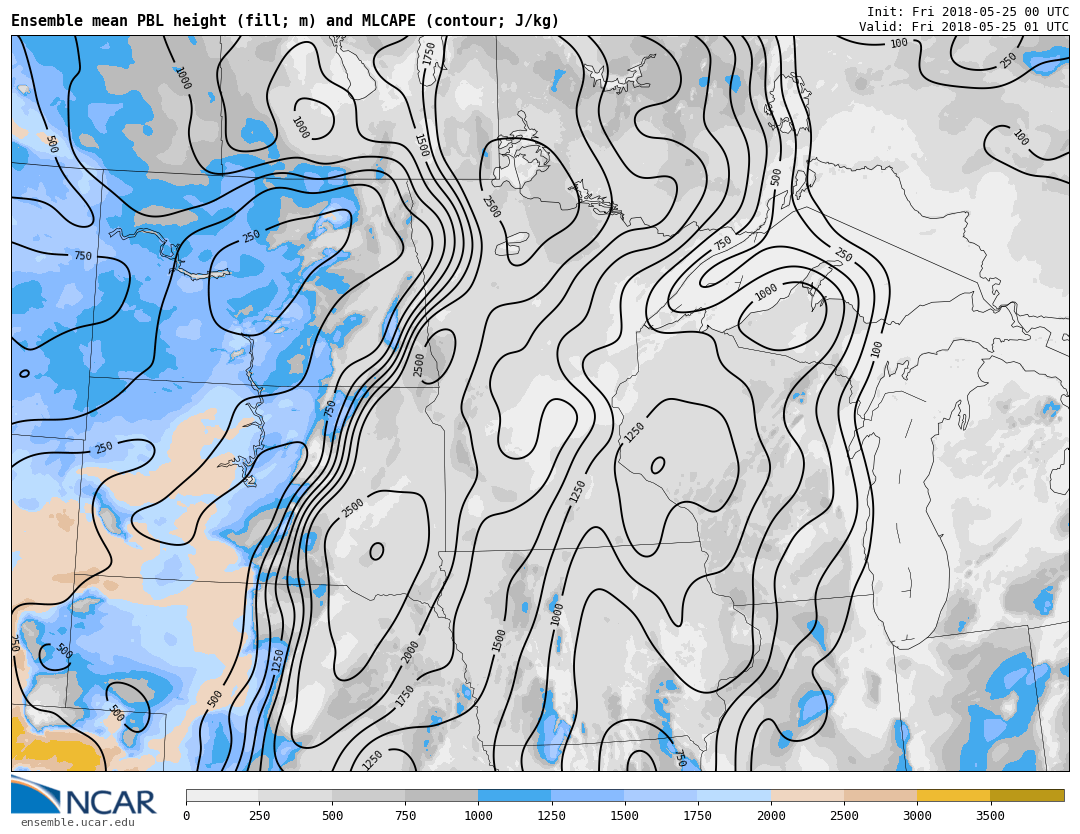Pick the 2000–2500 peach colorbar swatch

807,796
